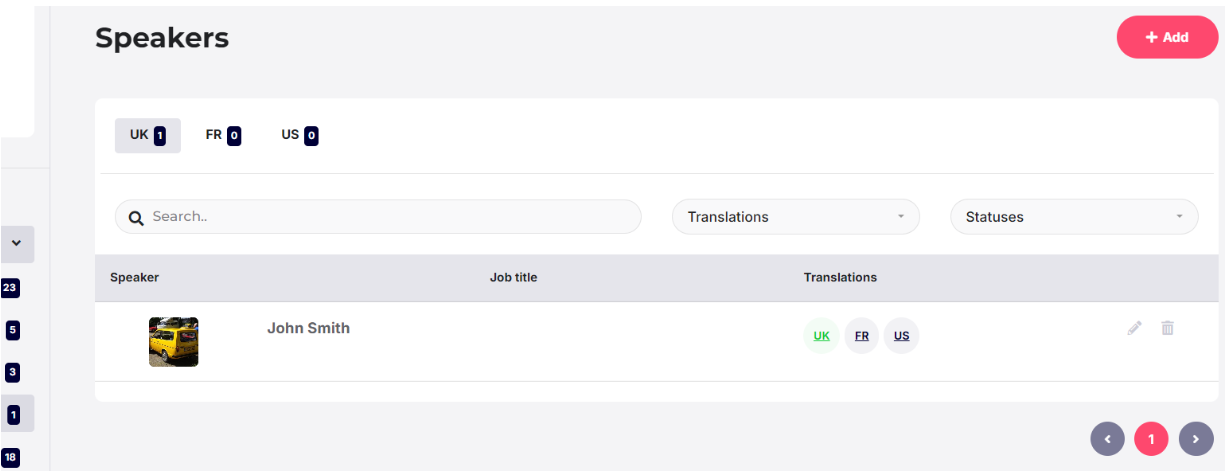The height and width of the screenshot is (476, 1230).
Task: Go to next page arrow
Action: [1196, 439]
